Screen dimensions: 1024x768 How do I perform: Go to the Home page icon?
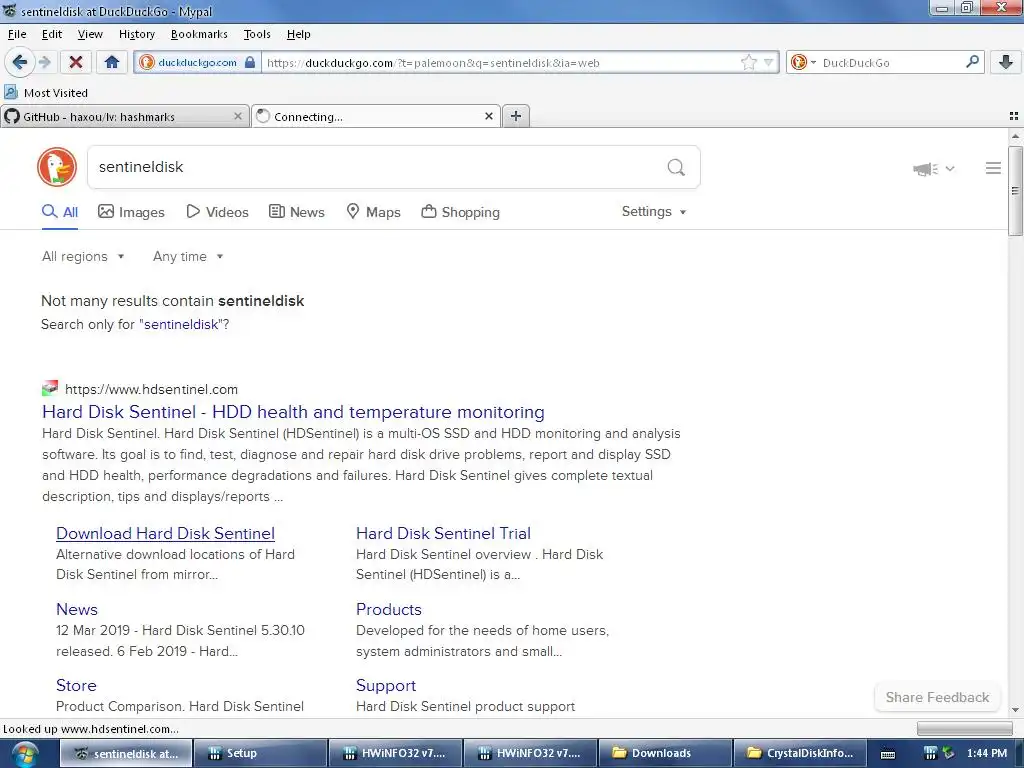pos(112,63)
